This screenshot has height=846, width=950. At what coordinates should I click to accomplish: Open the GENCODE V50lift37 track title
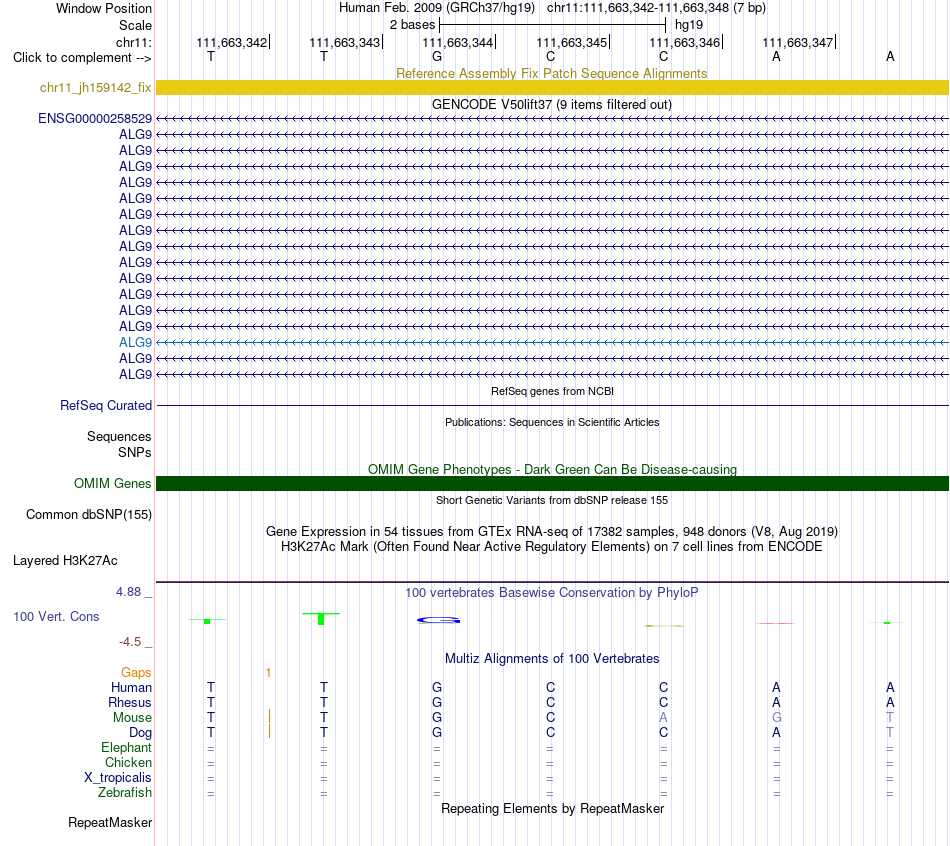(x=551, y=104)
